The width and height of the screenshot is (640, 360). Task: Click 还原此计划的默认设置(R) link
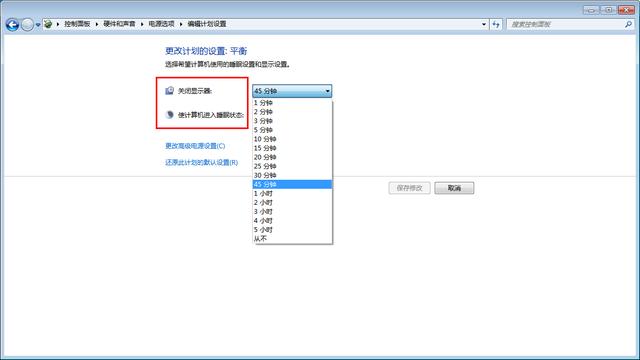point(202,162)
